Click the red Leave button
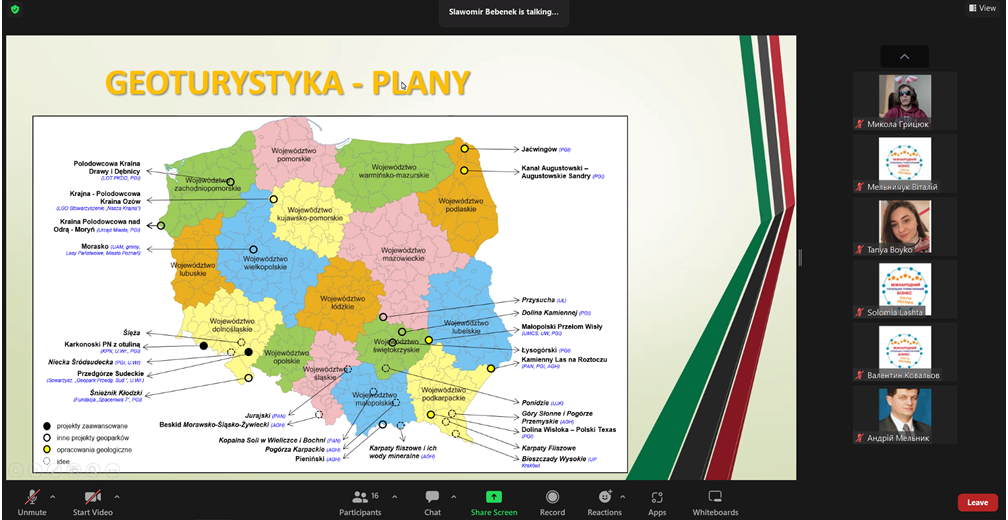This screenshot has width=1008, height=520. [x=977, y=502]
